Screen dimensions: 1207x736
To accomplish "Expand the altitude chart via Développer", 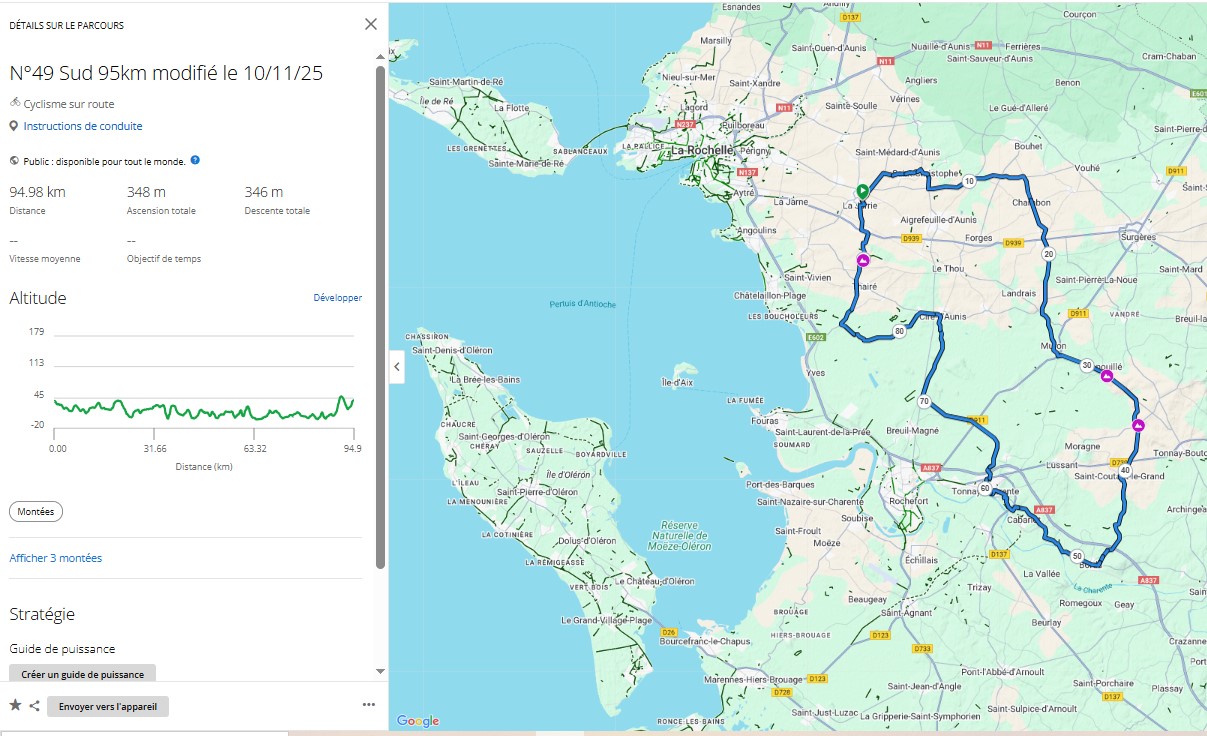I will point(337,298).
